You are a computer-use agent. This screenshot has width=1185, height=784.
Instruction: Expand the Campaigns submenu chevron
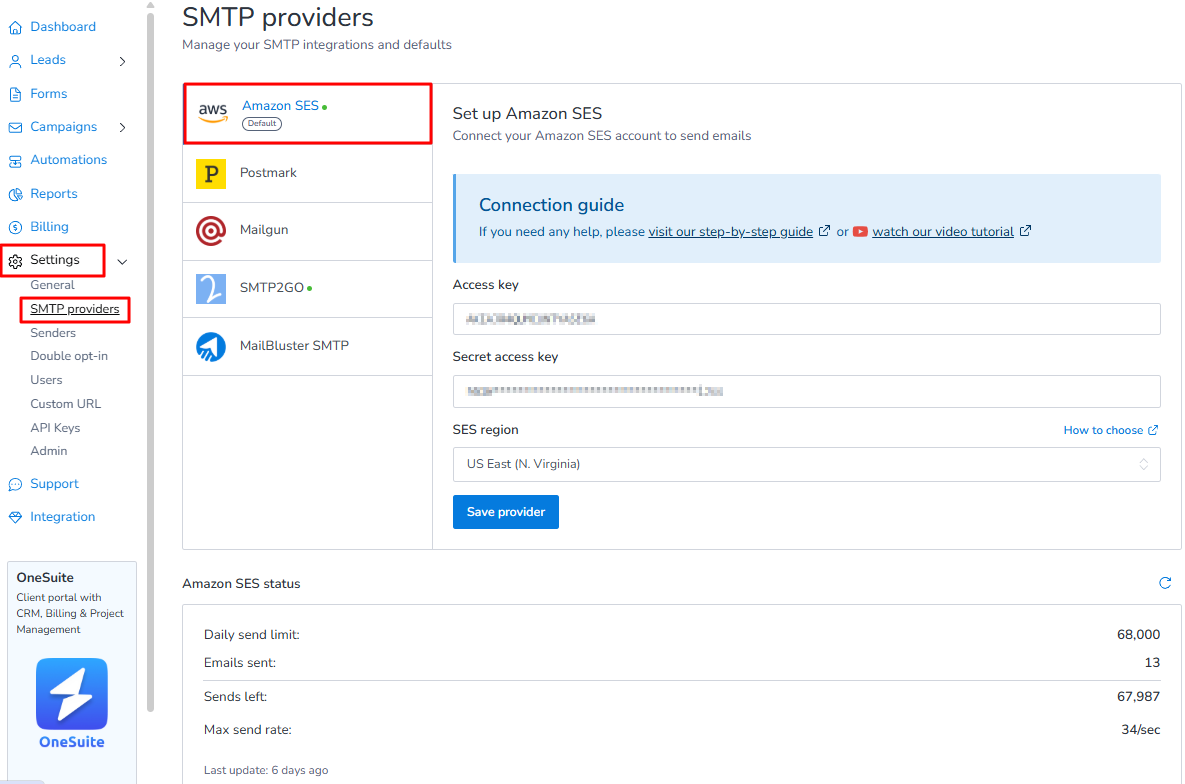click(x=122, y=128)
